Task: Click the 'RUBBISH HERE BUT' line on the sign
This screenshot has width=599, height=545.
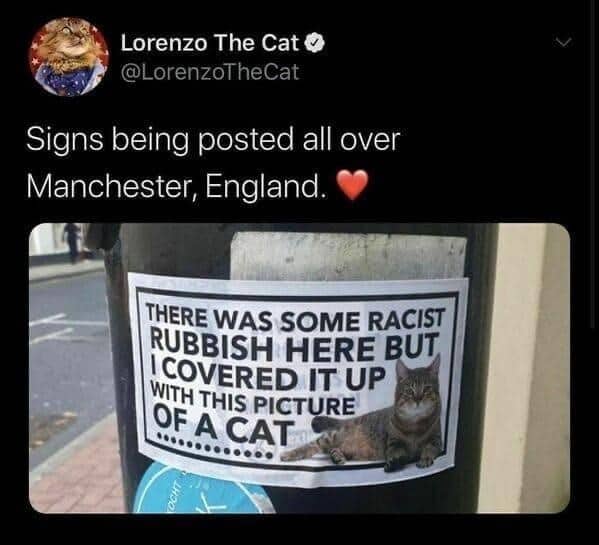Action: pyautogui.click(x=294, y=347)
